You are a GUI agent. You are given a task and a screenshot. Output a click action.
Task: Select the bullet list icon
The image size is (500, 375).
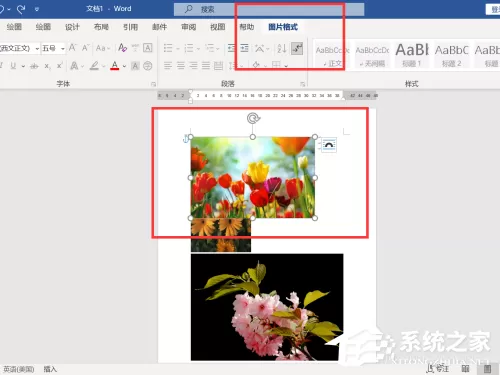tap(168, 48)
